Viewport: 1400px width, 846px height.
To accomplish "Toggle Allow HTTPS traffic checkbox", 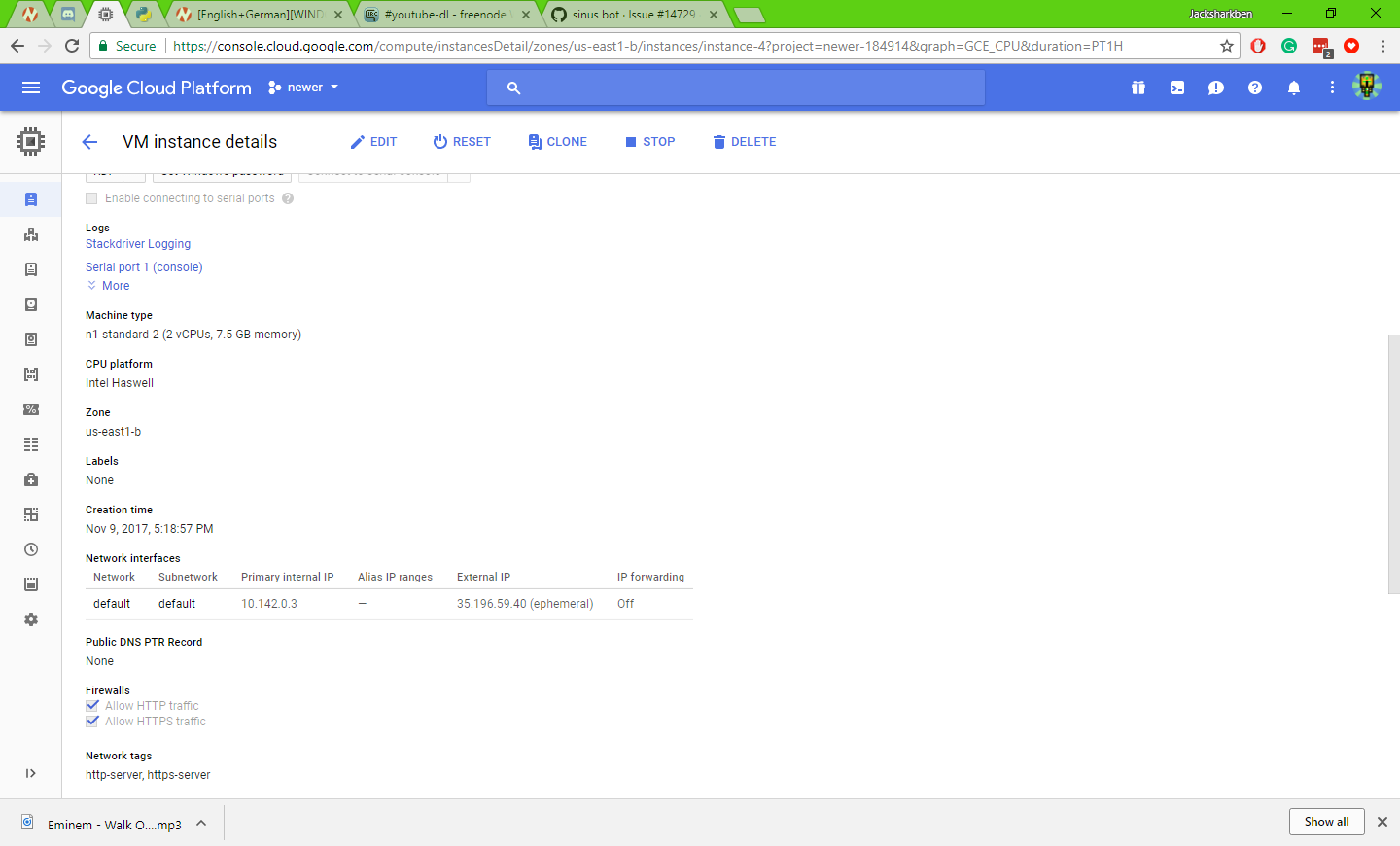I will 92,722.
